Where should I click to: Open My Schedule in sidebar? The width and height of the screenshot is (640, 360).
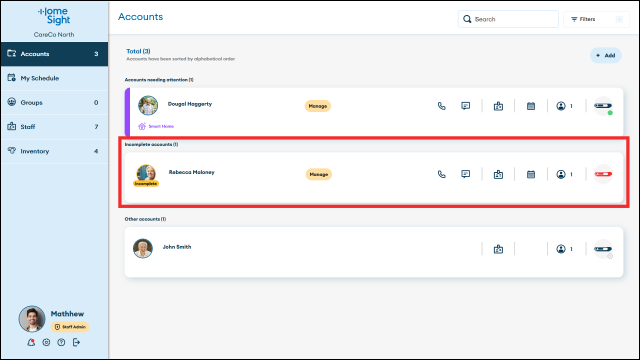54,78
